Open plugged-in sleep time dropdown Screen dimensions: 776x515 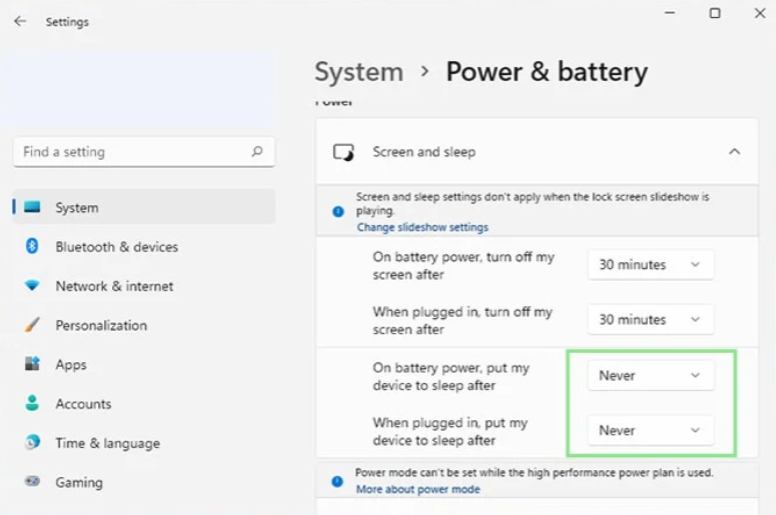(650, 430)
